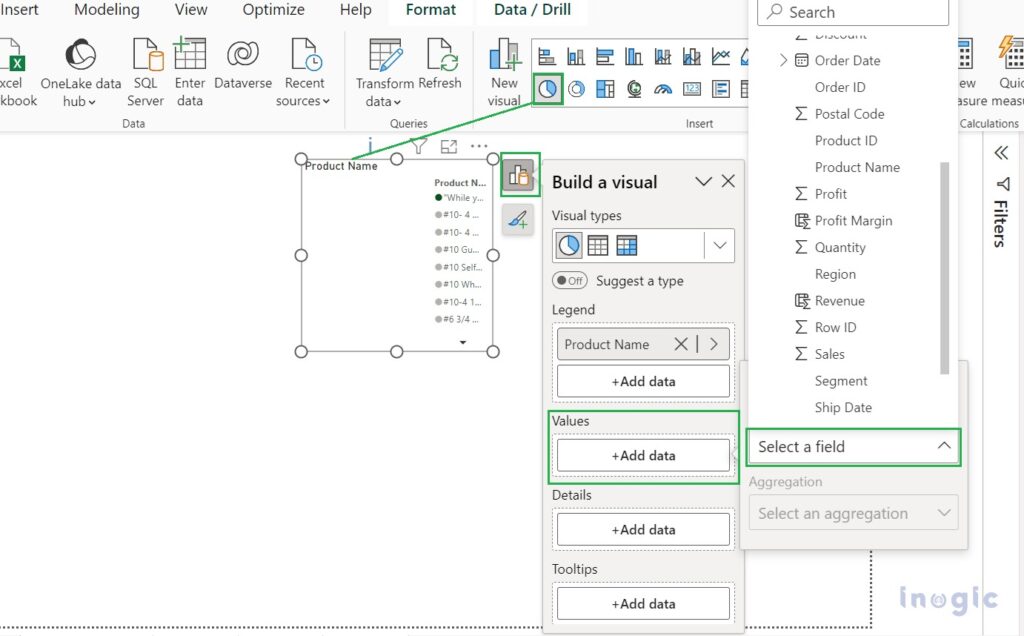
Task: Click +Add data under Tooltips
Action: tap(643, 603)
